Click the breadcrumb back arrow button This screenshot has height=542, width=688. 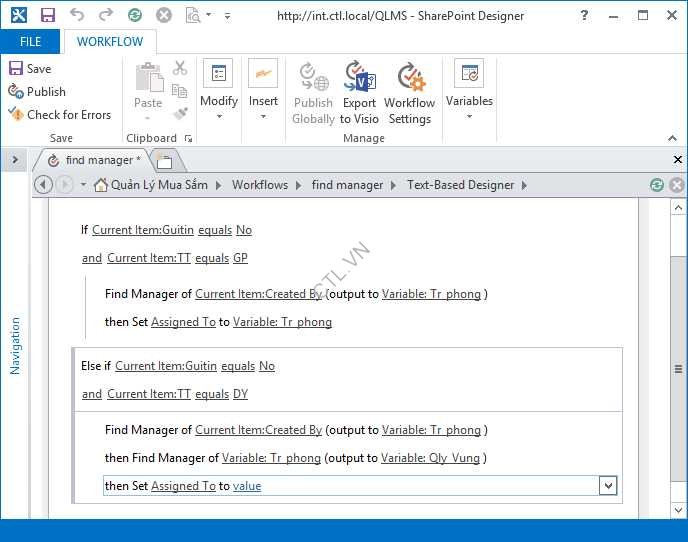pos(43,185)
